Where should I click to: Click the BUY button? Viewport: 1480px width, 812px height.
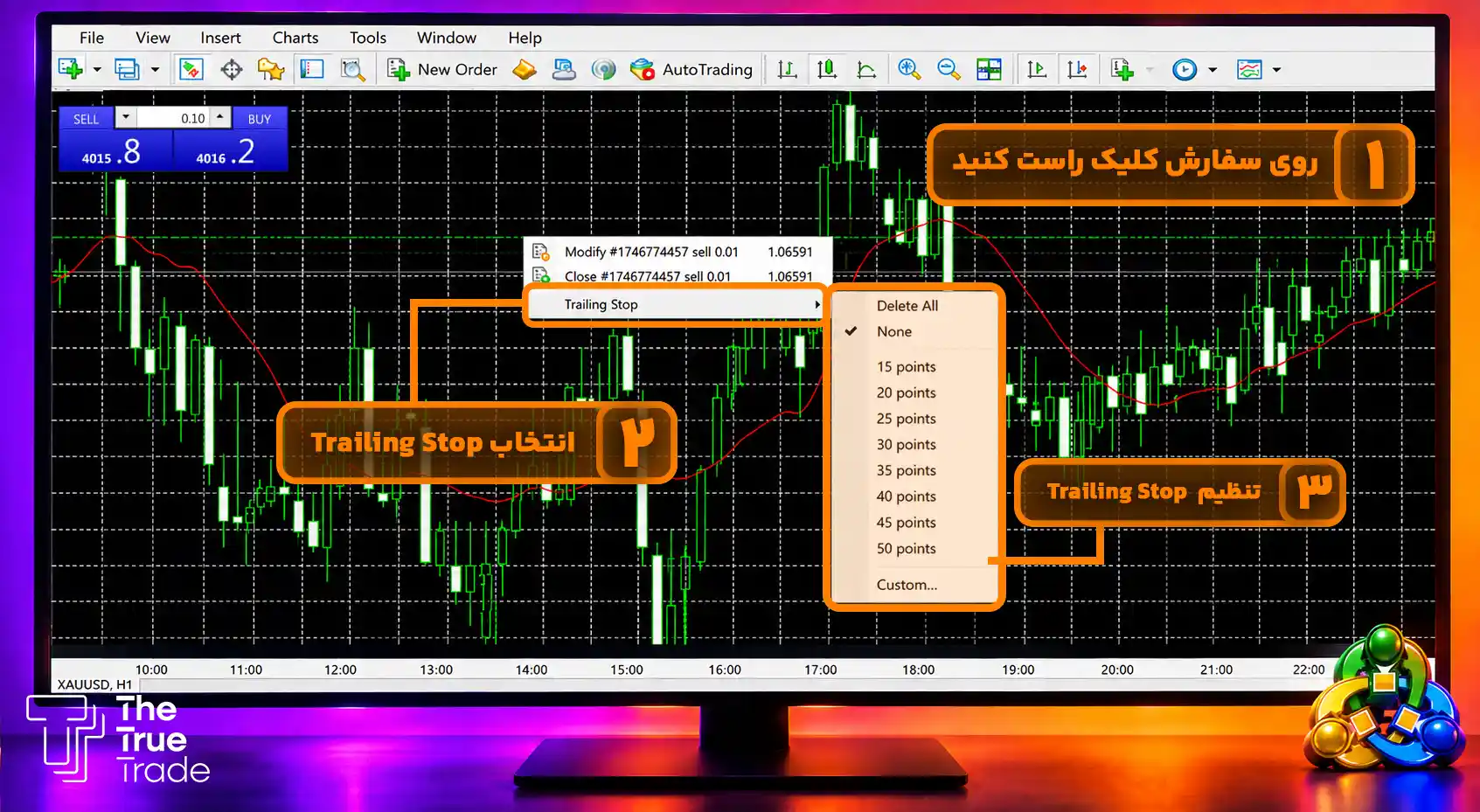[x=260, y=119]
